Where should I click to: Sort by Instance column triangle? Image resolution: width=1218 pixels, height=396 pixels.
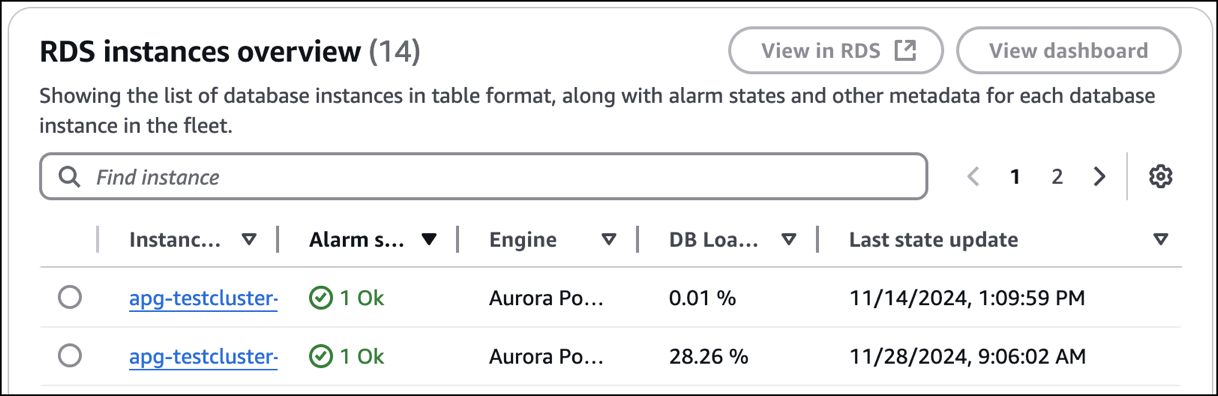[249, 240]
